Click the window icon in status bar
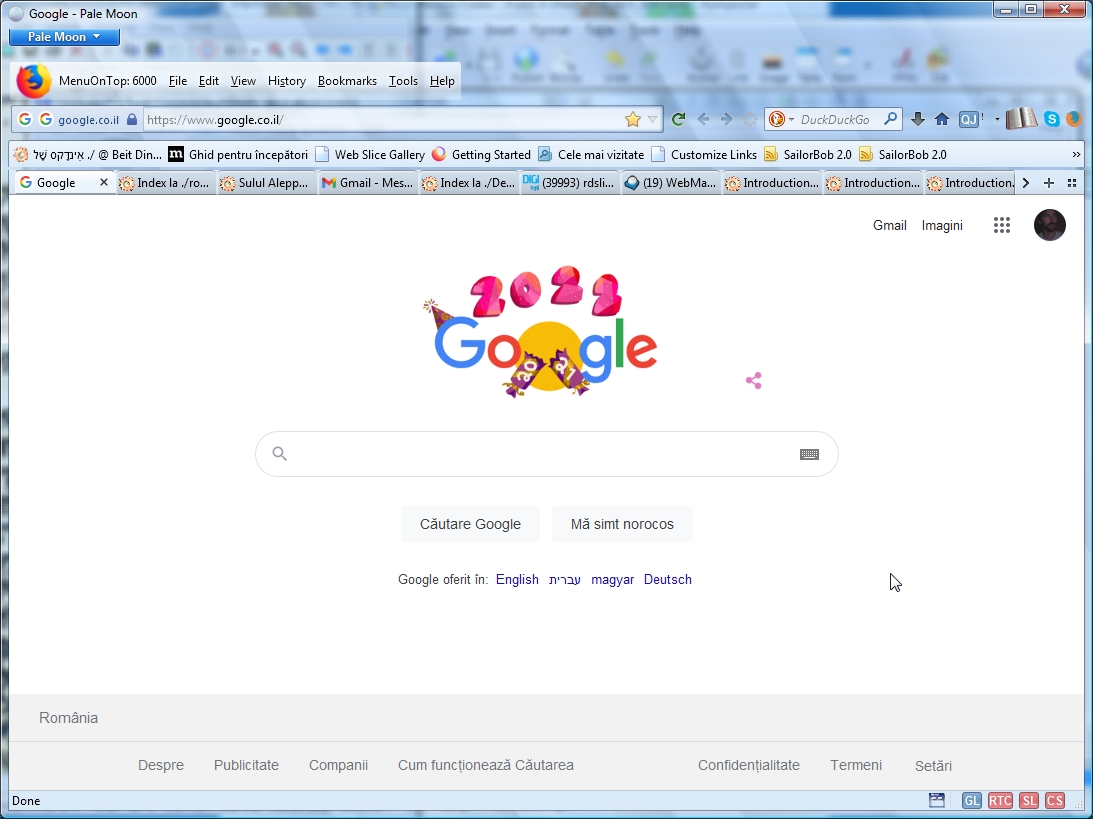Image resolution: width=1093 pixels, height=819 pixels. click(x=937, y=800)
